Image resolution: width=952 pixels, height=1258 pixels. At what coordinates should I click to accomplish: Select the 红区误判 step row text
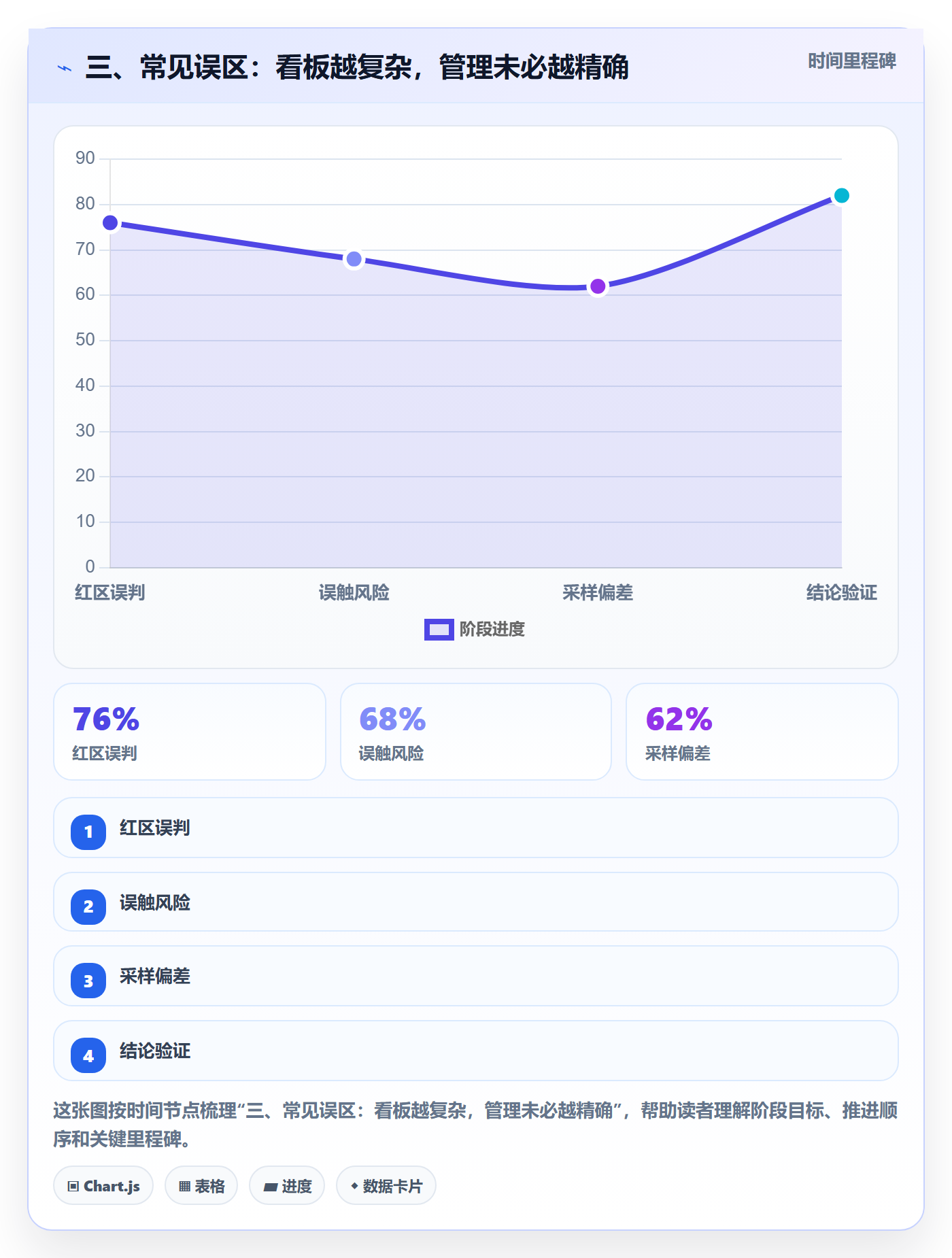pos(155,828)
